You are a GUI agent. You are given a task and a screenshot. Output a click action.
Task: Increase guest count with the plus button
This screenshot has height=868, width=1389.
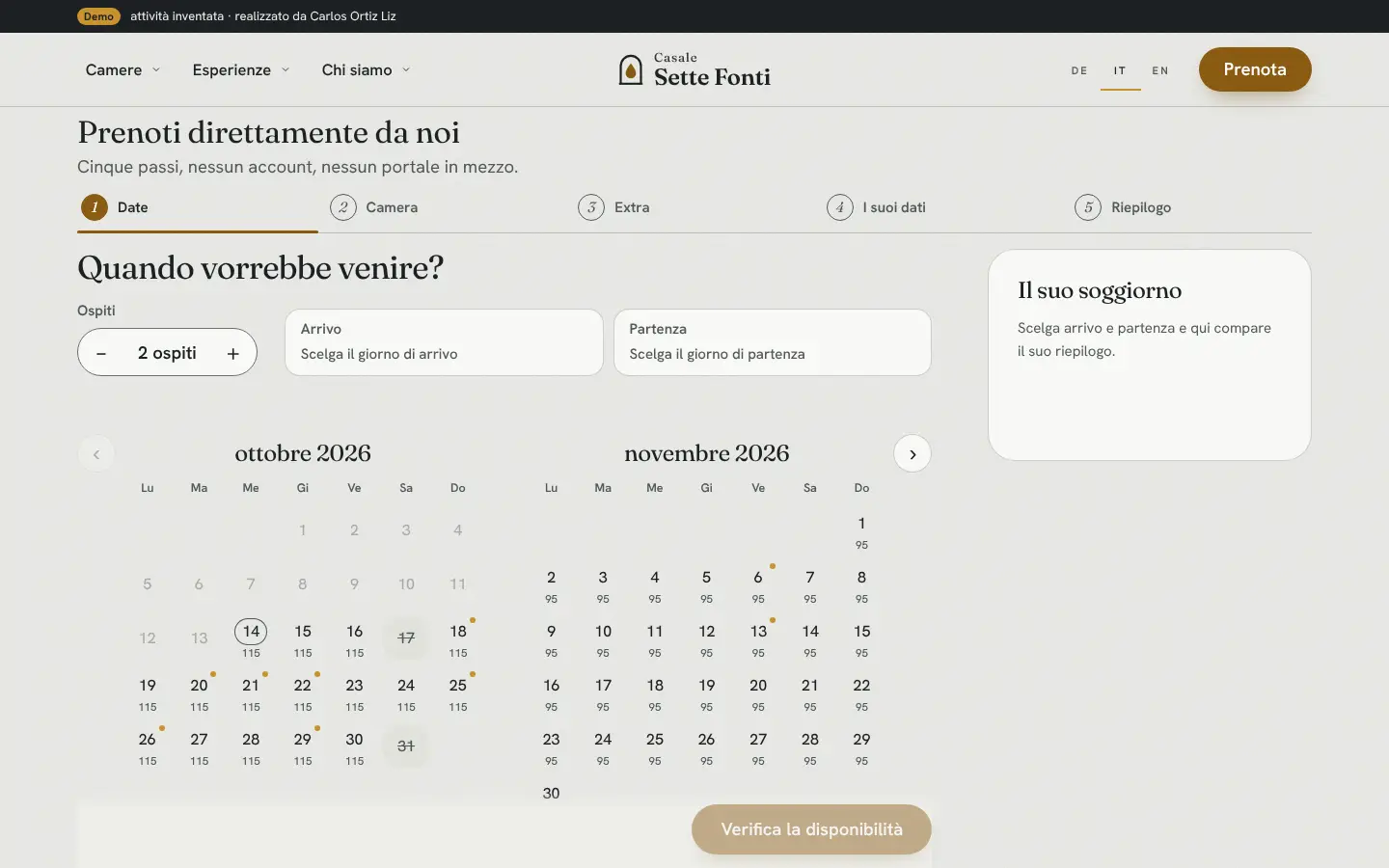232,353
